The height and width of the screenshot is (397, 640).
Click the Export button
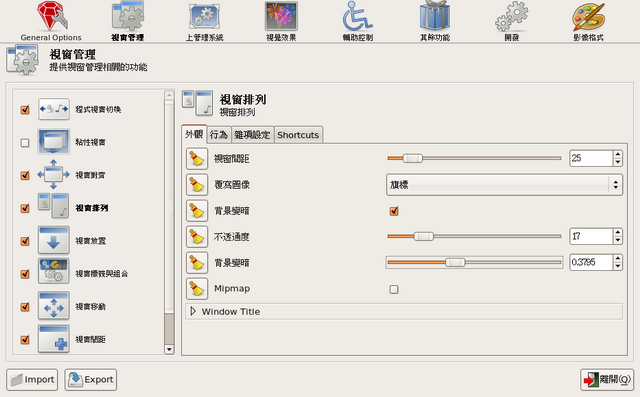(x=91, y=379)
